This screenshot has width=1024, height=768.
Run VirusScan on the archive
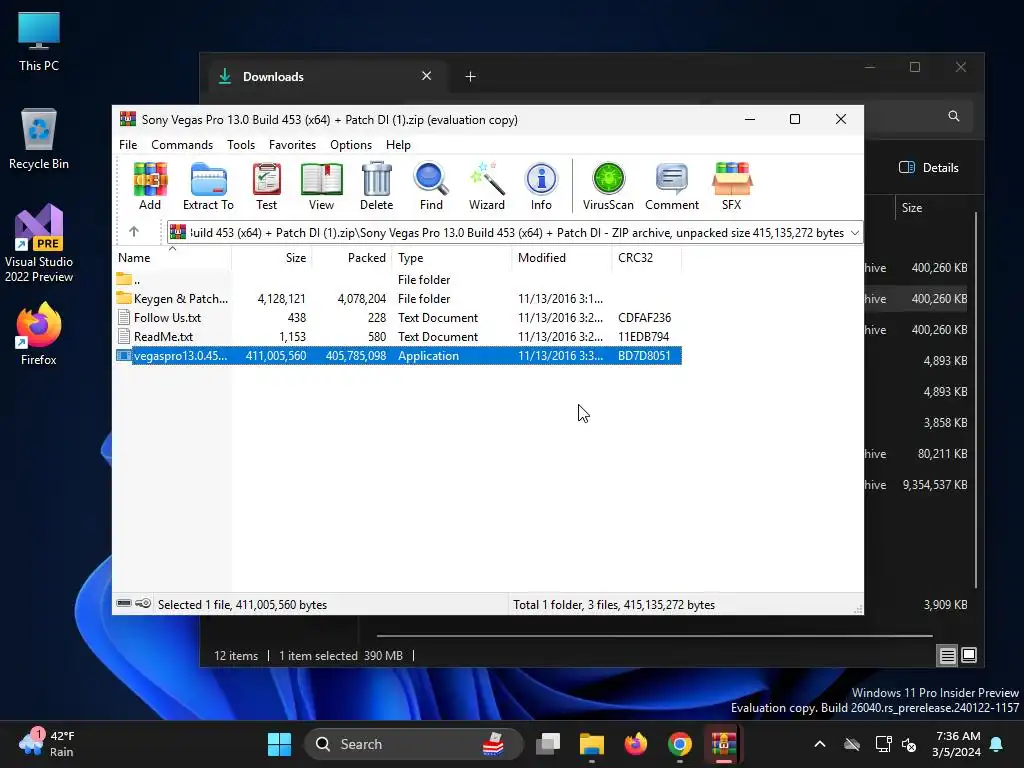click(608, 186)
